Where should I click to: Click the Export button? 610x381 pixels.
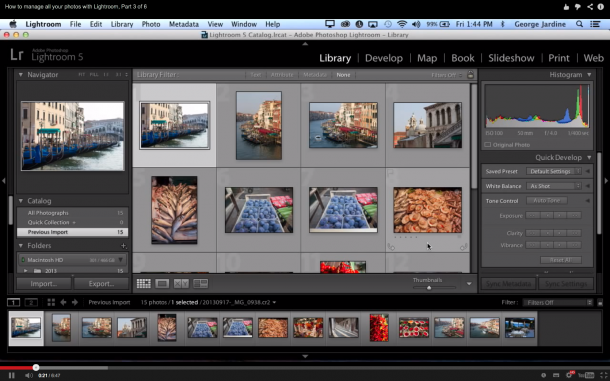(x=101, y=284)
